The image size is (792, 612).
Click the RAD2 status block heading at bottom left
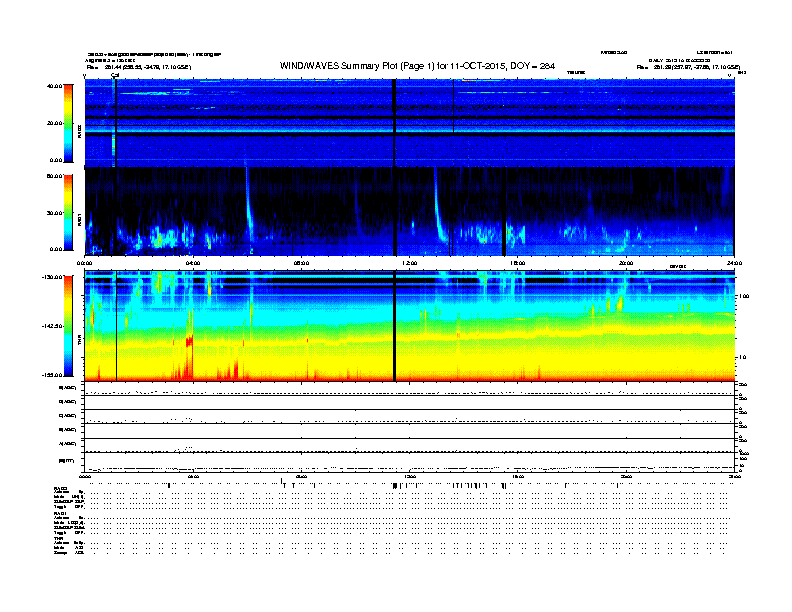coord(61,489)
